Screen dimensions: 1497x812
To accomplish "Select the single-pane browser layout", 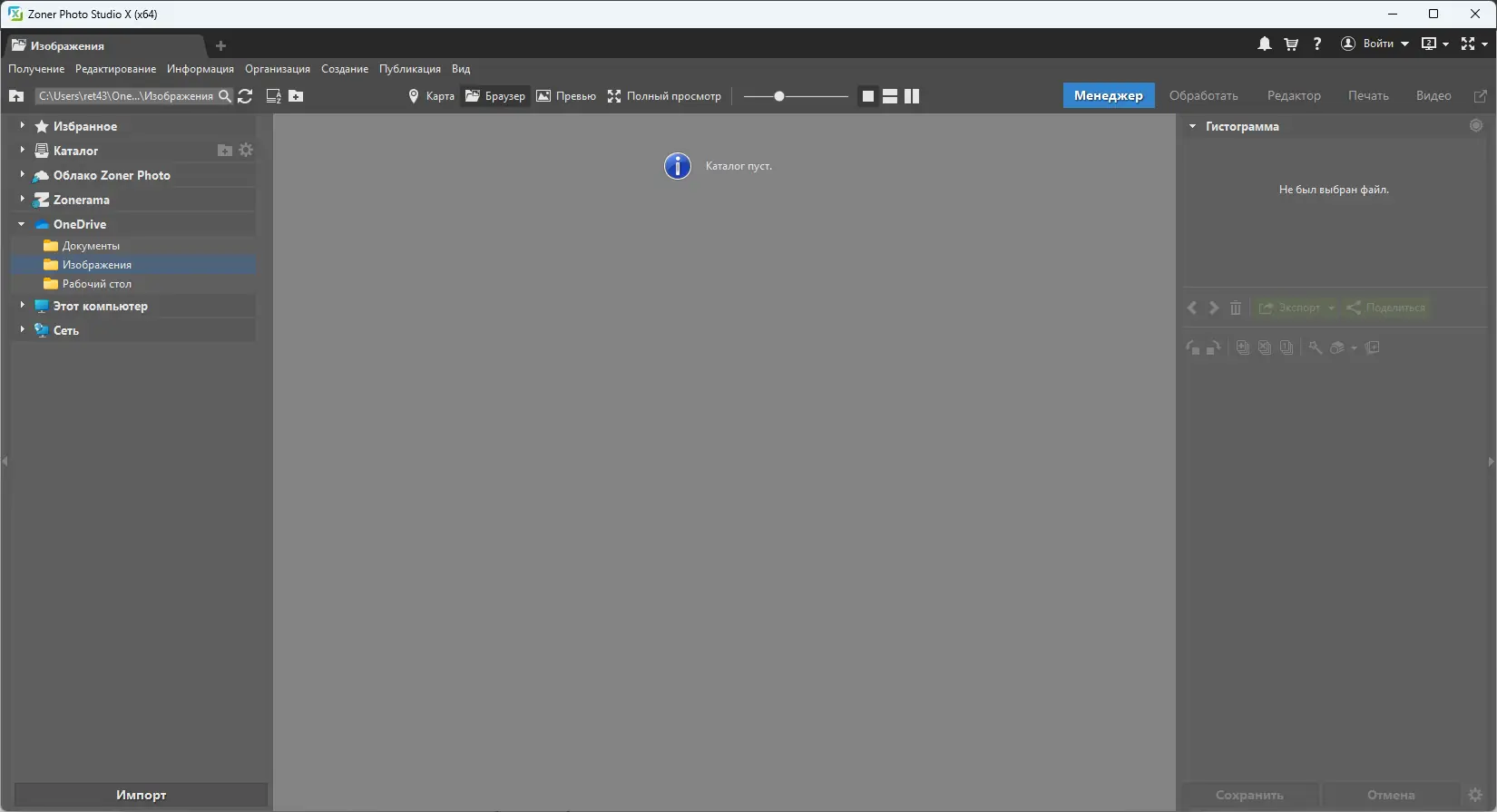I will [868, 96].
